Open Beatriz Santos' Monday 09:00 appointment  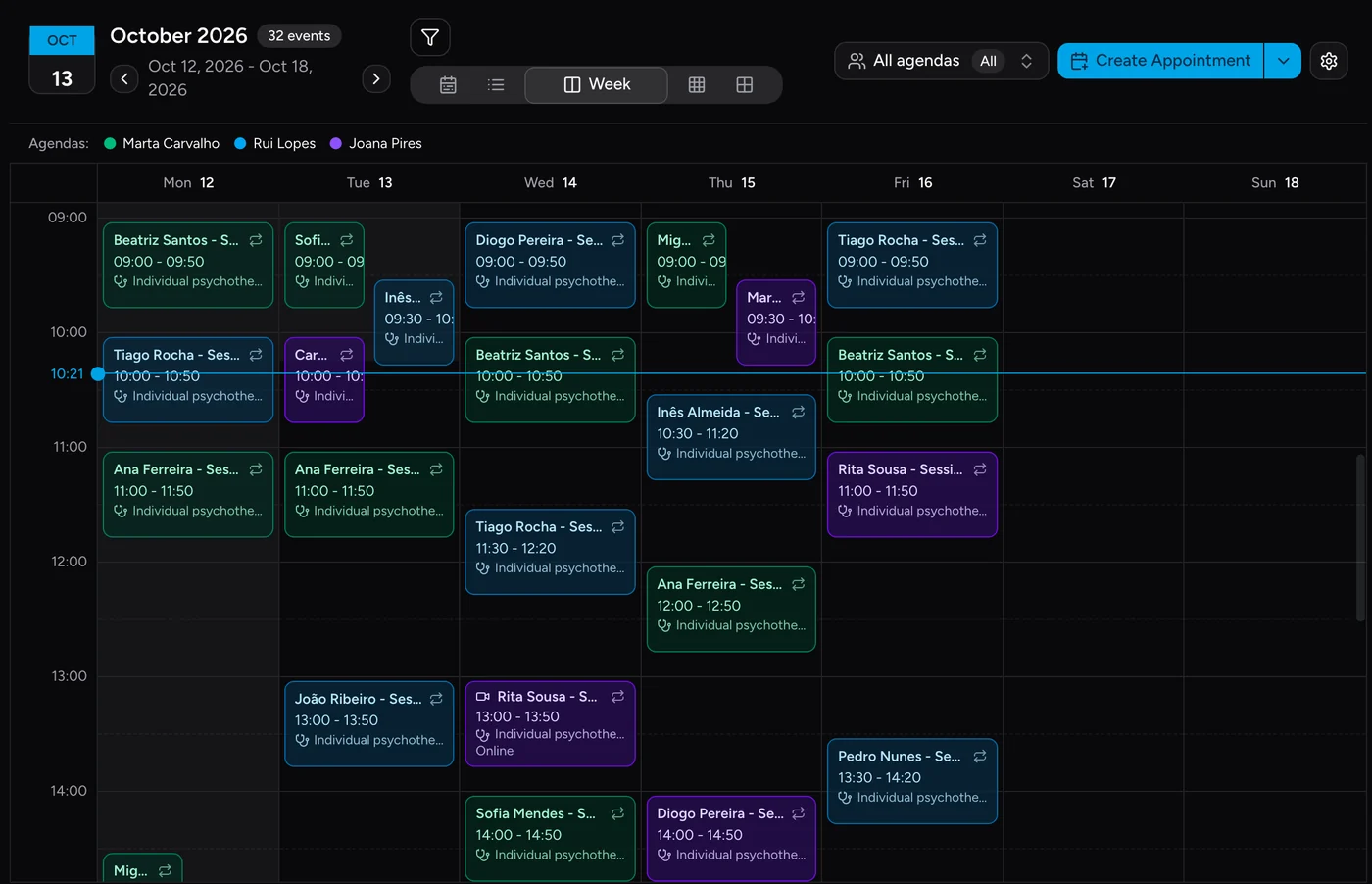[188, 265]
